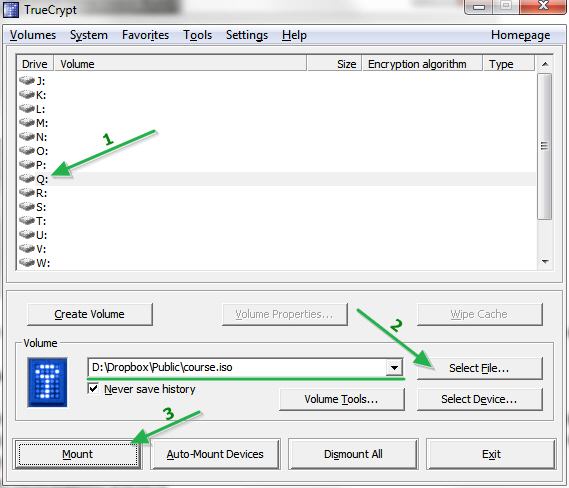Click the L: drive icon
Viewport: 569px width, 488px height.
(x=27, y=108)
